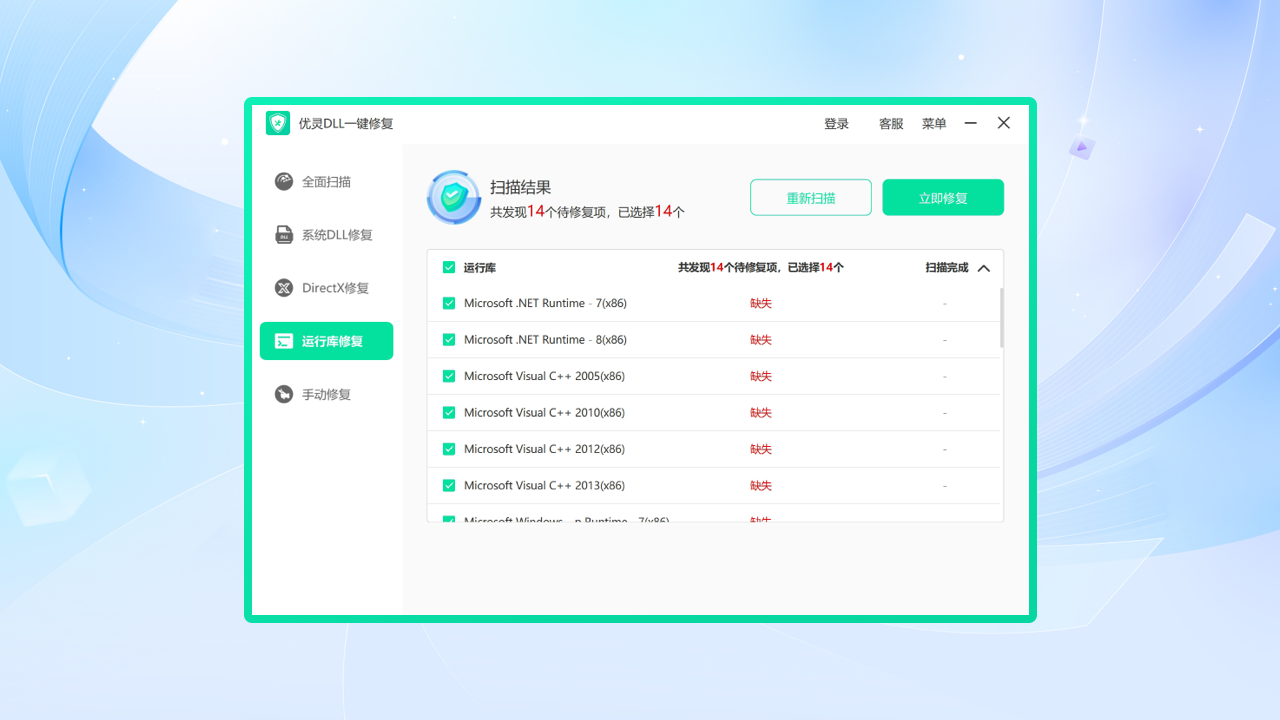Click the 登录 login link

(836, 124)
